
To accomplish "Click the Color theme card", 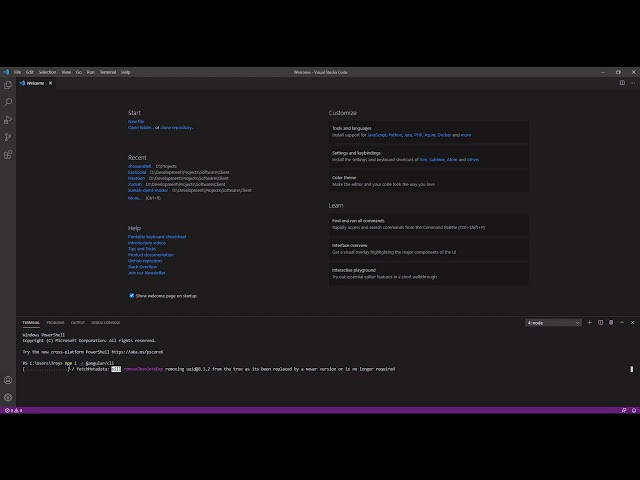I will 429,181.
